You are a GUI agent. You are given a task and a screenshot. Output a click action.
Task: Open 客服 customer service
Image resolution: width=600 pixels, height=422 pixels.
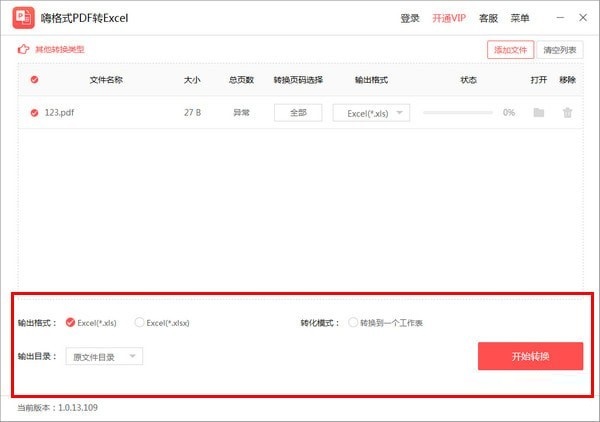(488, 18)
